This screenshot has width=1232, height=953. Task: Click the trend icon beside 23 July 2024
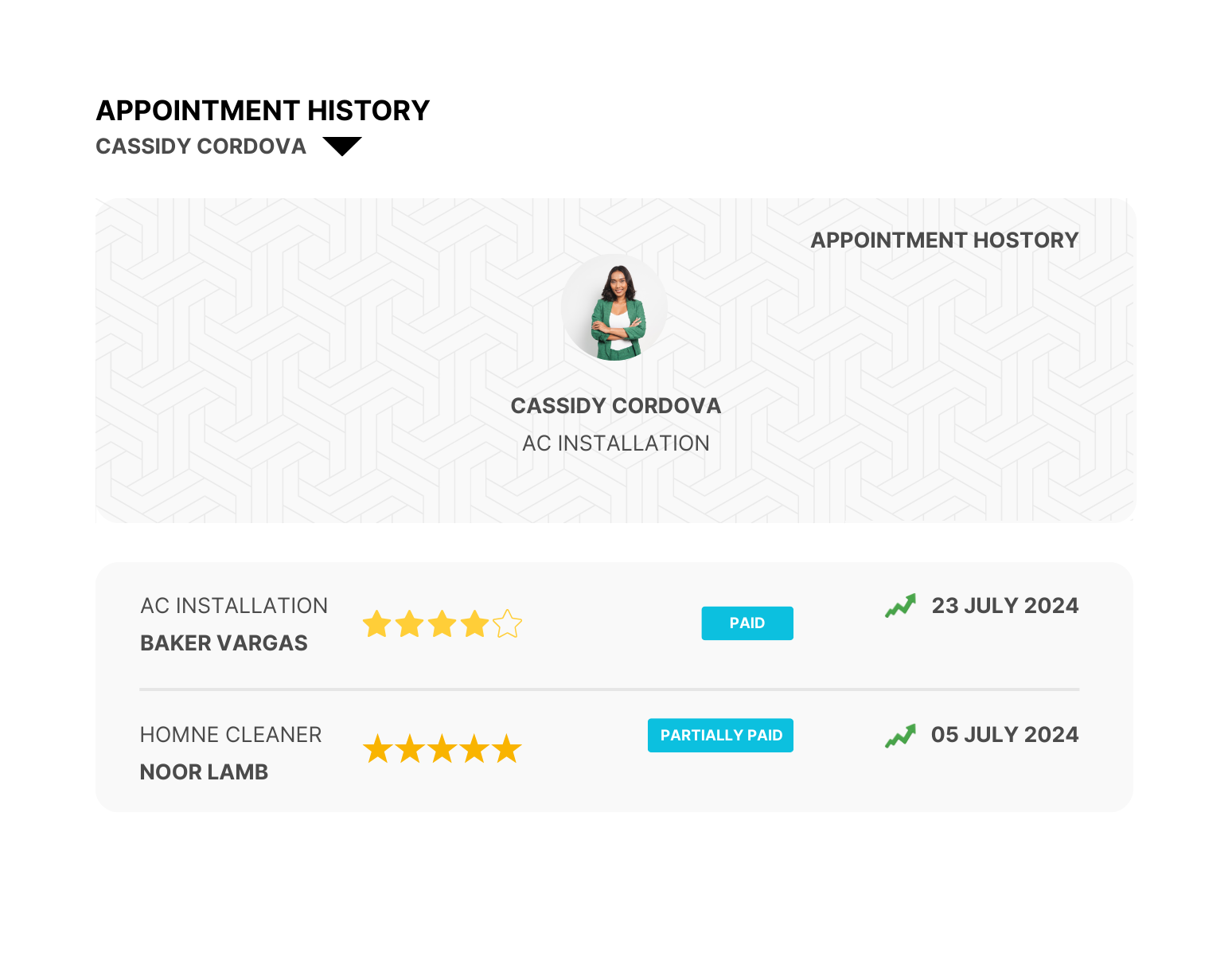tap(900, 606)
